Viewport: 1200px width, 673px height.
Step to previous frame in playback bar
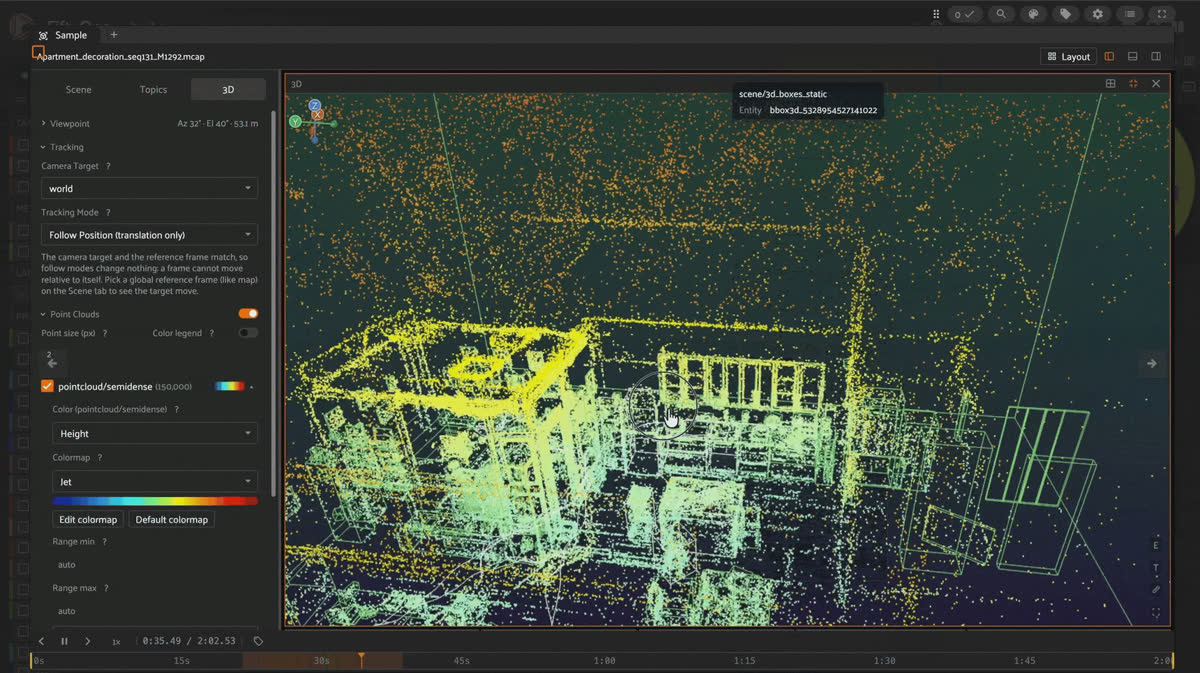pyautogui.click(x=41, y=641)
